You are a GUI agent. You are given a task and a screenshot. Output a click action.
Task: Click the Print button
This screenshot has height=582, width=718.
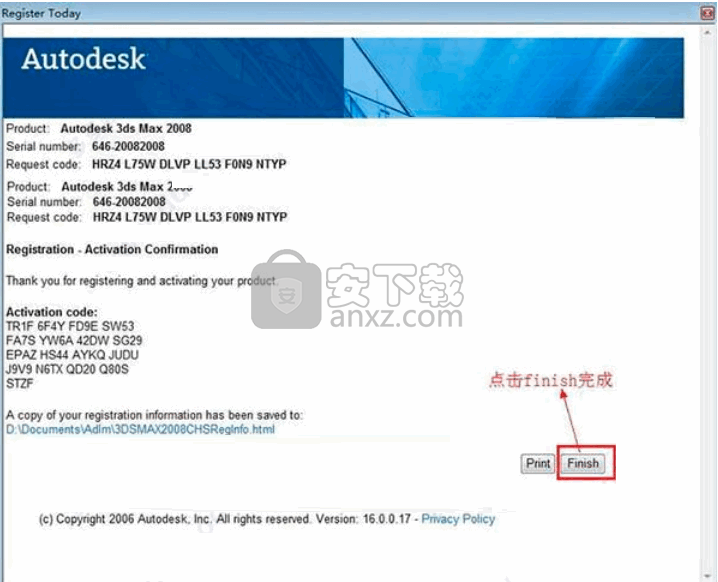click(x=538, y=463)
